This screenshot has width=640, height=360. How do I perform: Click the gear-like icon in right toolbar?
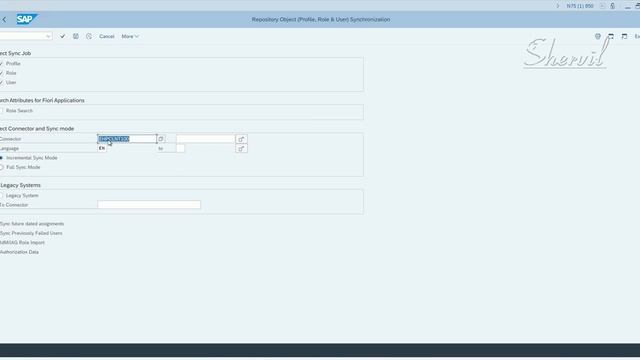pos(598,36)
